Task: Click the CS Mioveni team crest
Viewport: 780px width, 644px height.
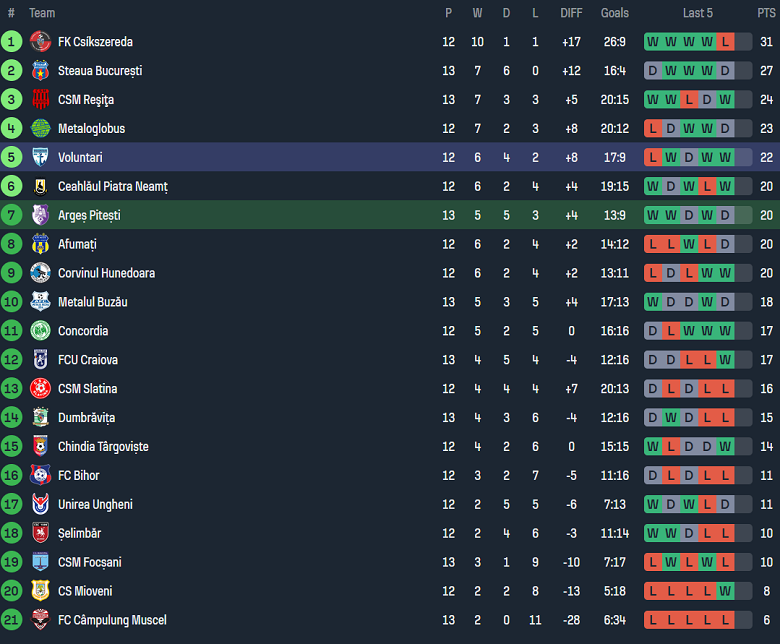Action: coord(40,591)
